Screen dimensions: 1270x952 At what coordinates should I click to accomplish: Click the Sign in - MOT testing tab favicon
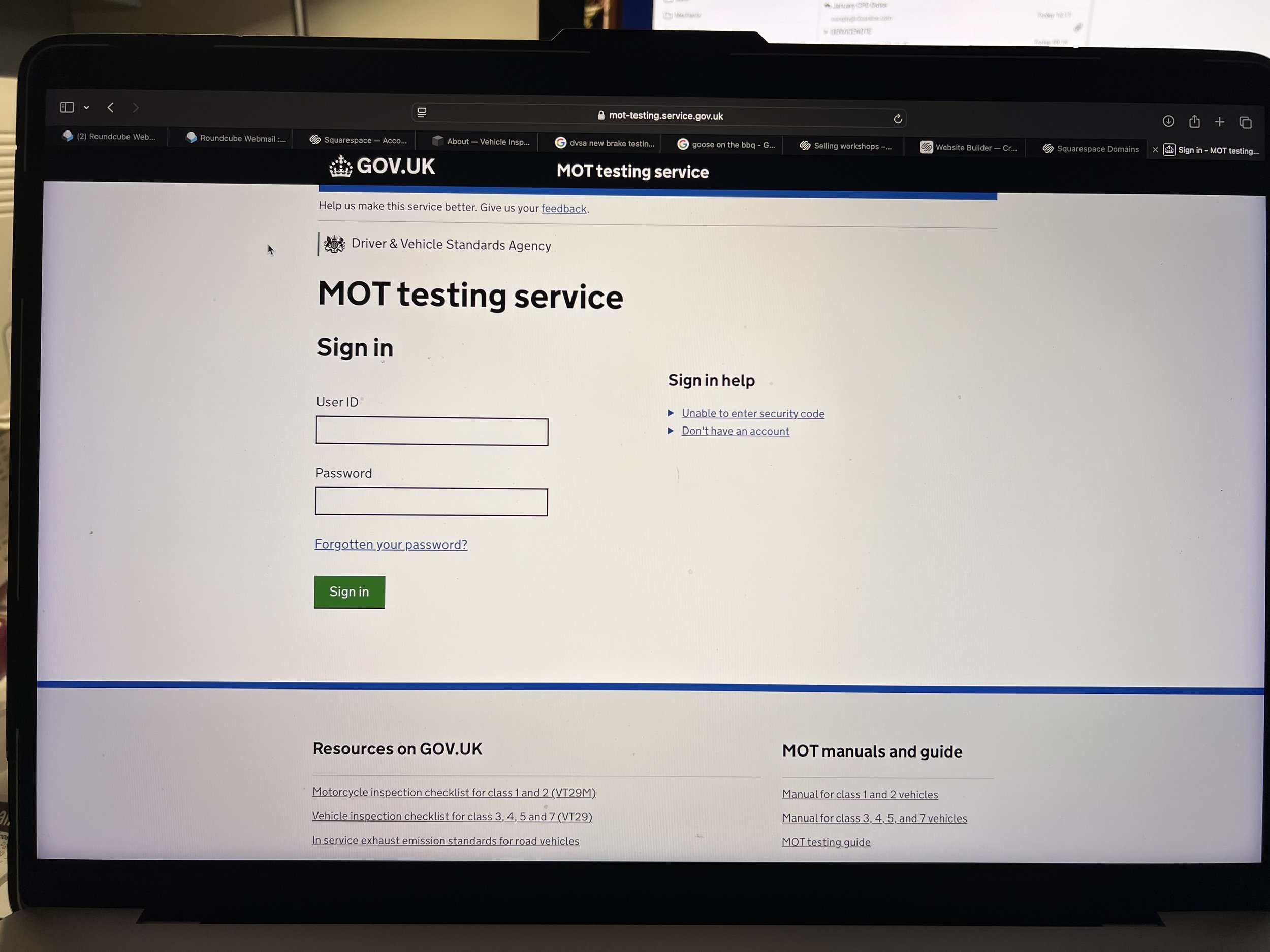(x=1169, y=150)
